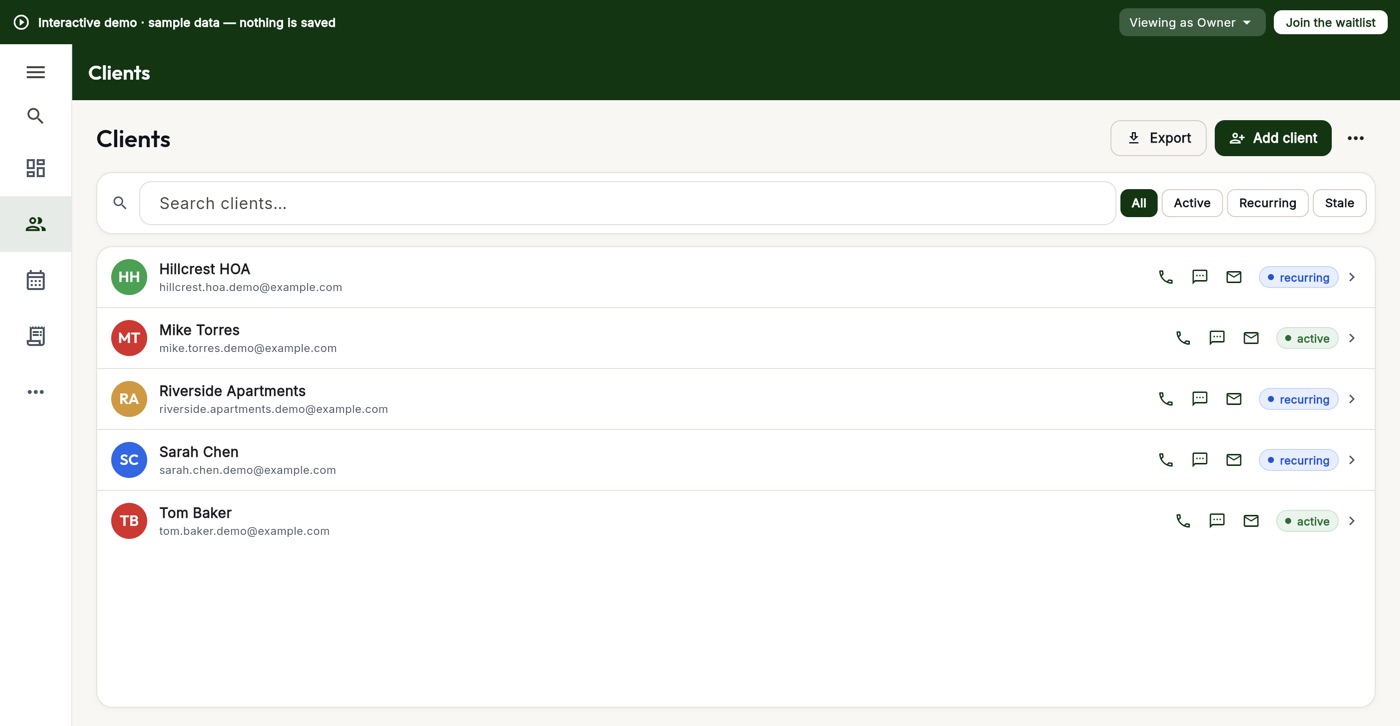Click the Export button

[x=1159, y=138]
